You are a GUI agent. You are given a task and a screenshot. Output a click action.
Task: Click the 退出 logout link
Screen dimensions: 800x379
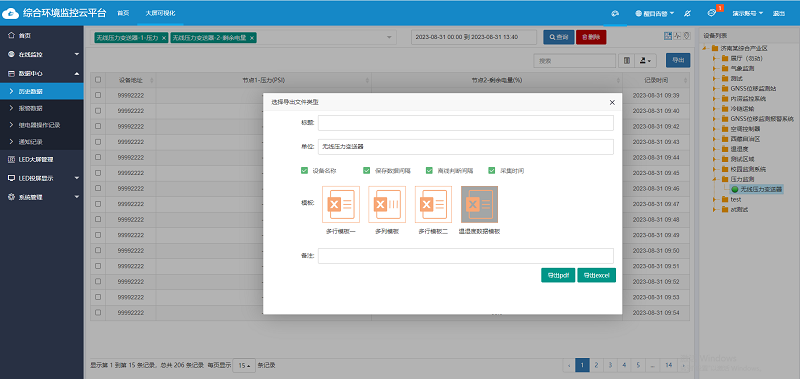point(779,13)
